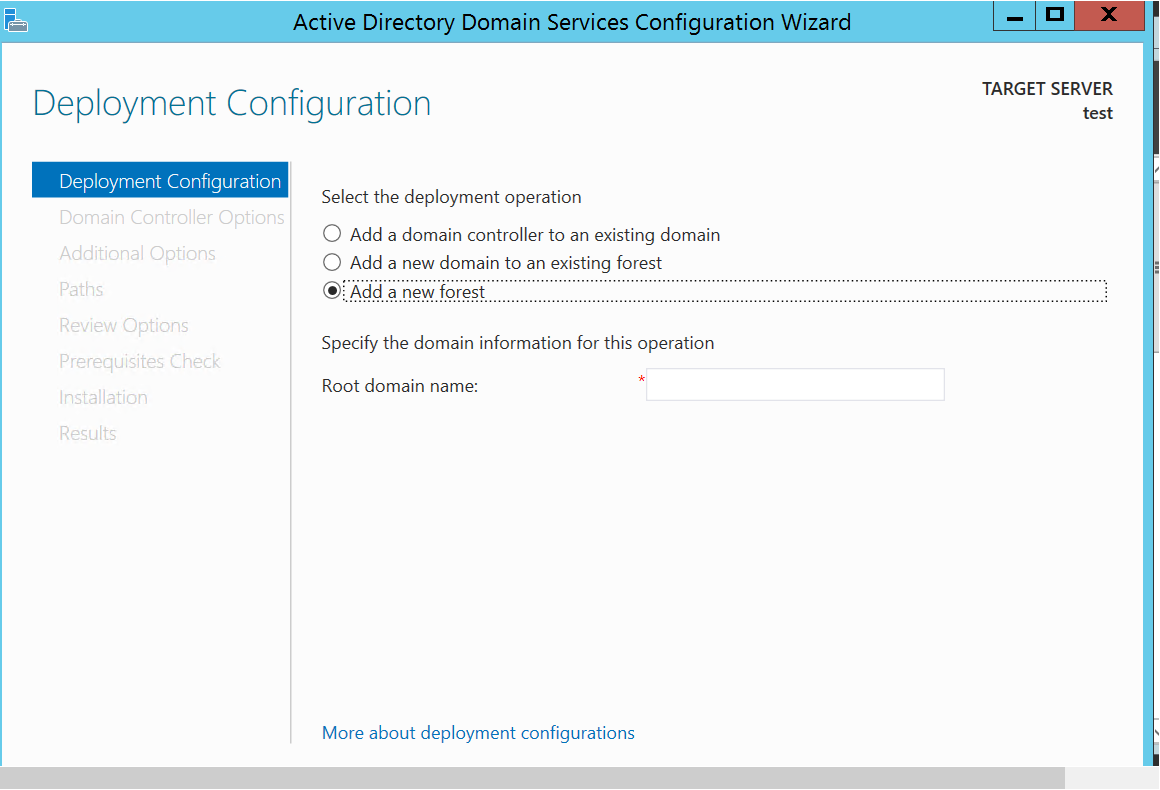Click the wizard icon in the title bar
The height and width of the screenshot is (790, 1160).
click(x=16, y=20)
